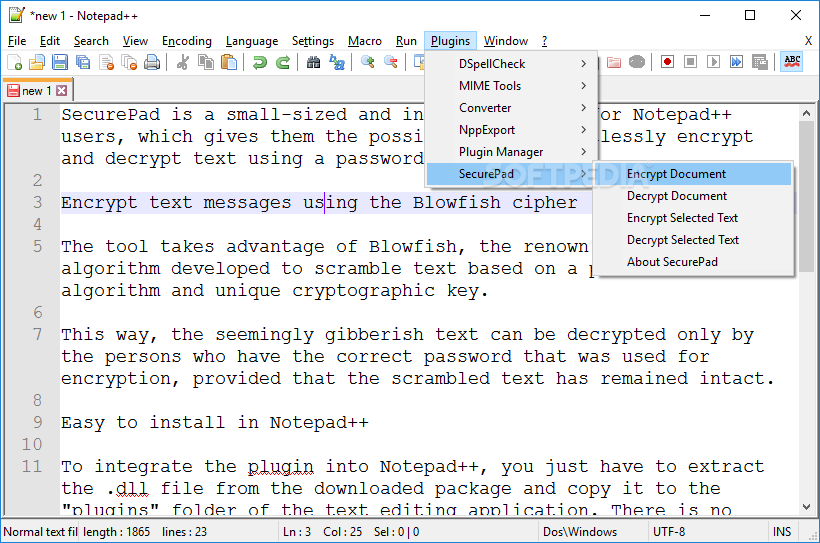Open the Language menu

(252, 41)
